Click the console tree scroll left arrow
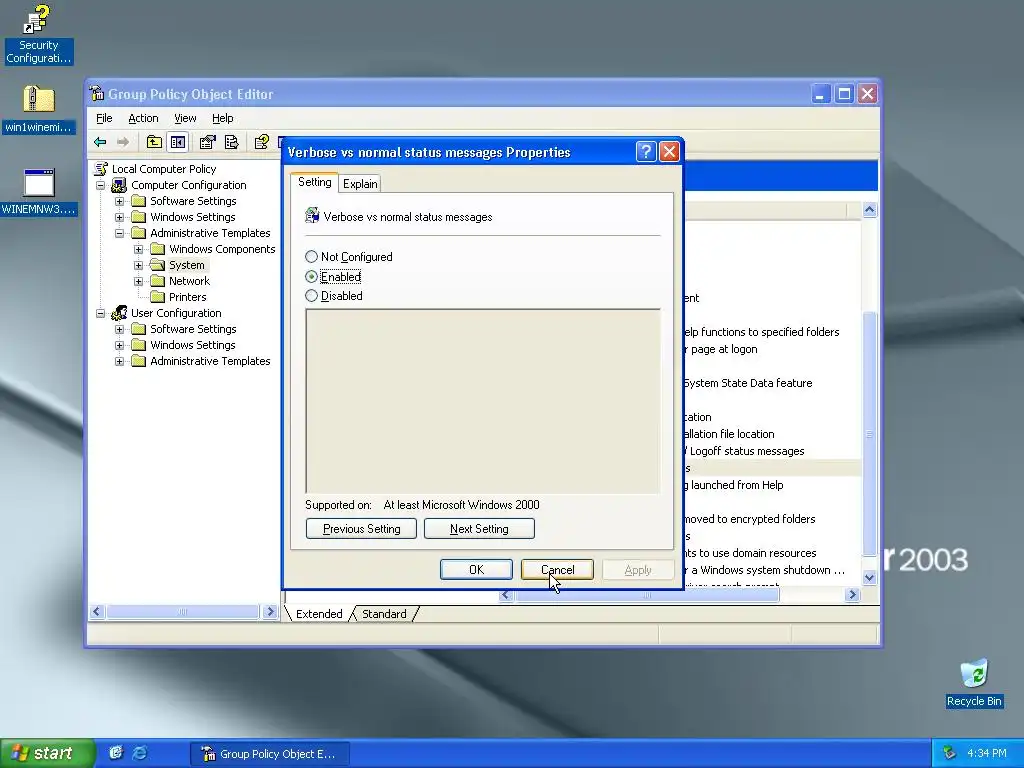Screen dimensions: 1024x768 pos(97,611)
